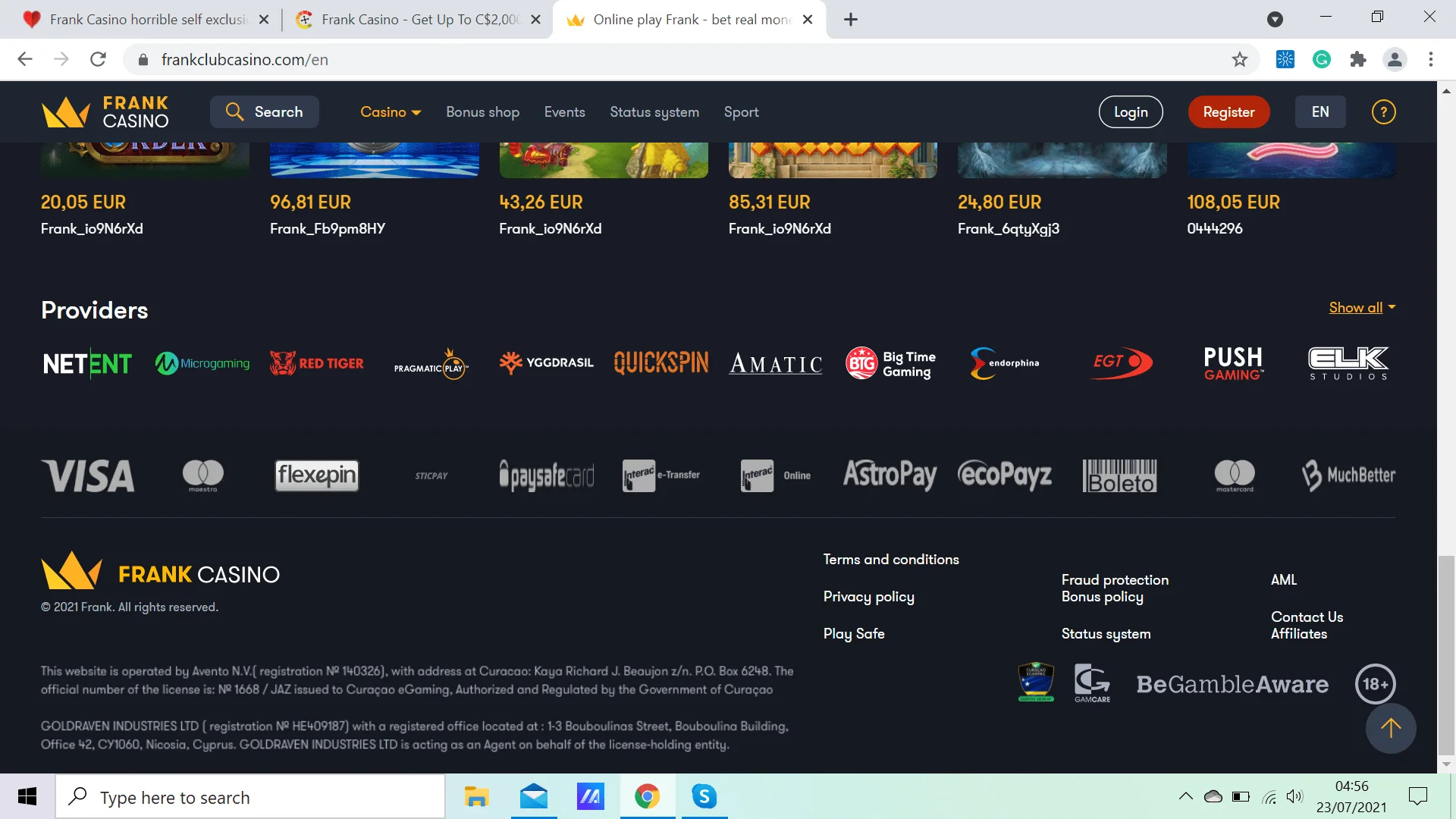The image size is (1456, 819).
Task: Open the Chrome tab search dropdown
Action: tap(1275, 19)
